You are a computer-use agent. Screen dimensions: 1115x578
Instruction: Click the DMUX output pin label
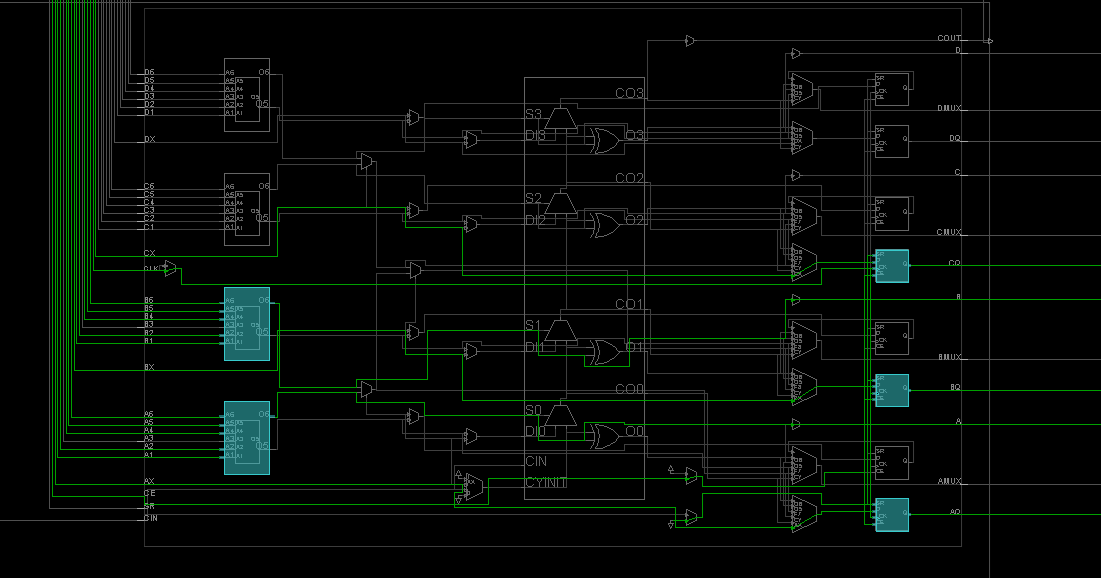click(x=948, y=105)
